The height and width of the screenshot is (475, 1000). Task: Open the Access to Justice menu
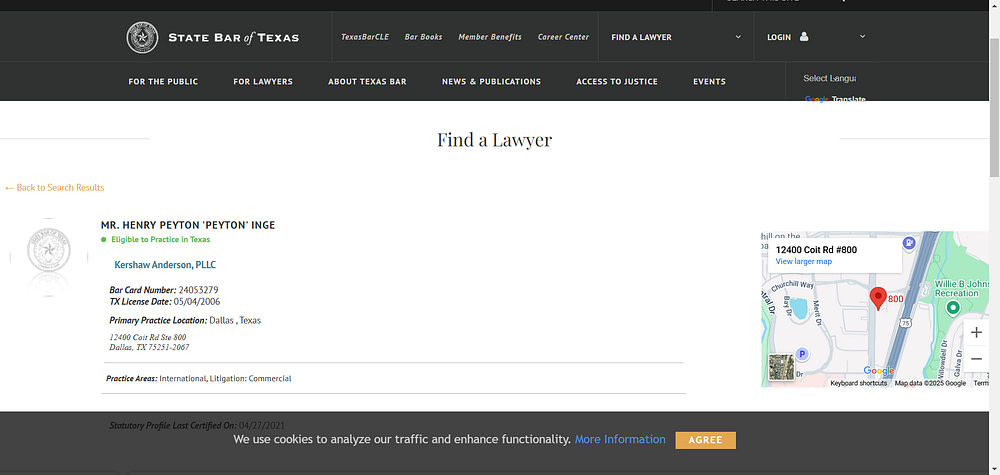pos(617,82)
